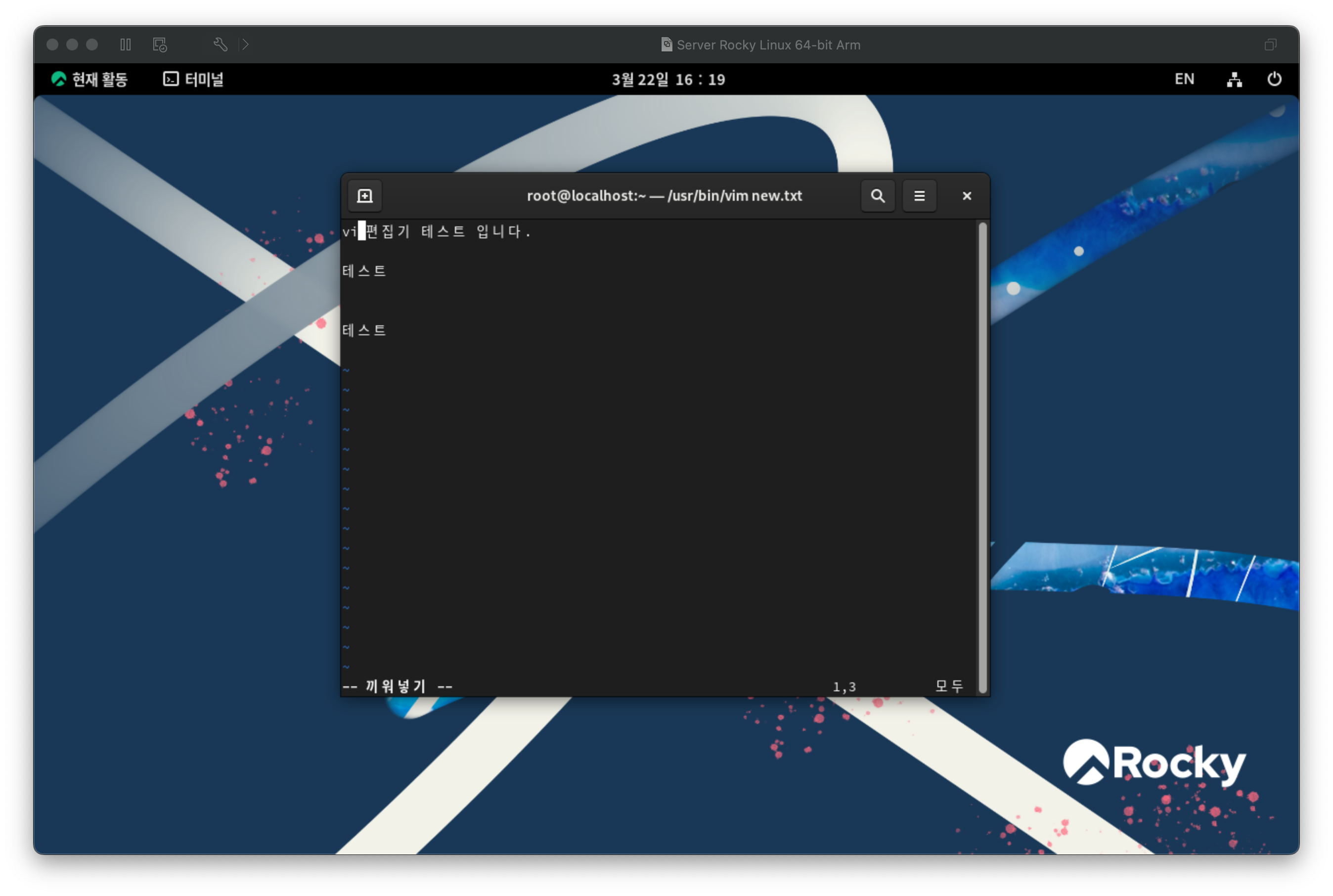
Task: Click the Server Rocky Linux window title
Action: (x=768, y=45)
